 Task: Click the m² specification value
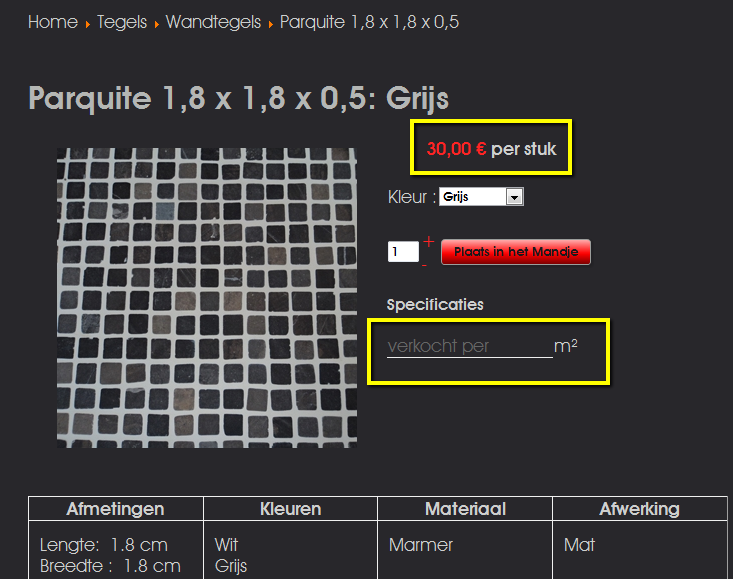click(566, 346)
